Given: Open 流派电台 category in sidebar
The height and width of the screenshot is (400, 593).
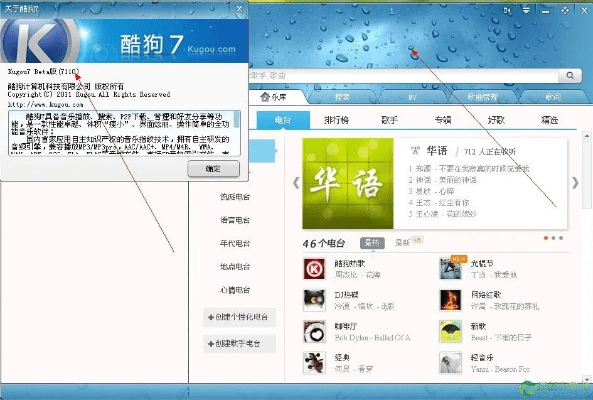Looking at the screenshot, I should click(235, 197).
